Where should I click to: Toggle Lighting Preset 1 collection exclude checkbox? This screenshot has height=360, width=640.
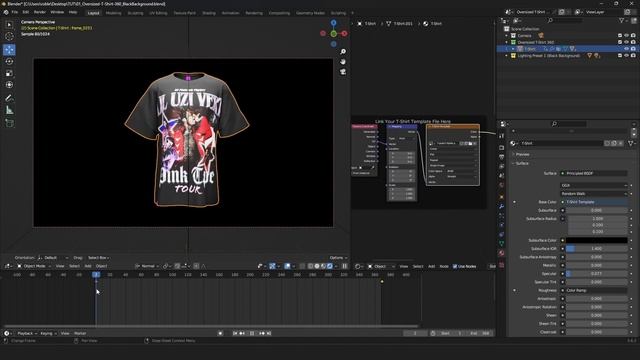click(620, 56)
